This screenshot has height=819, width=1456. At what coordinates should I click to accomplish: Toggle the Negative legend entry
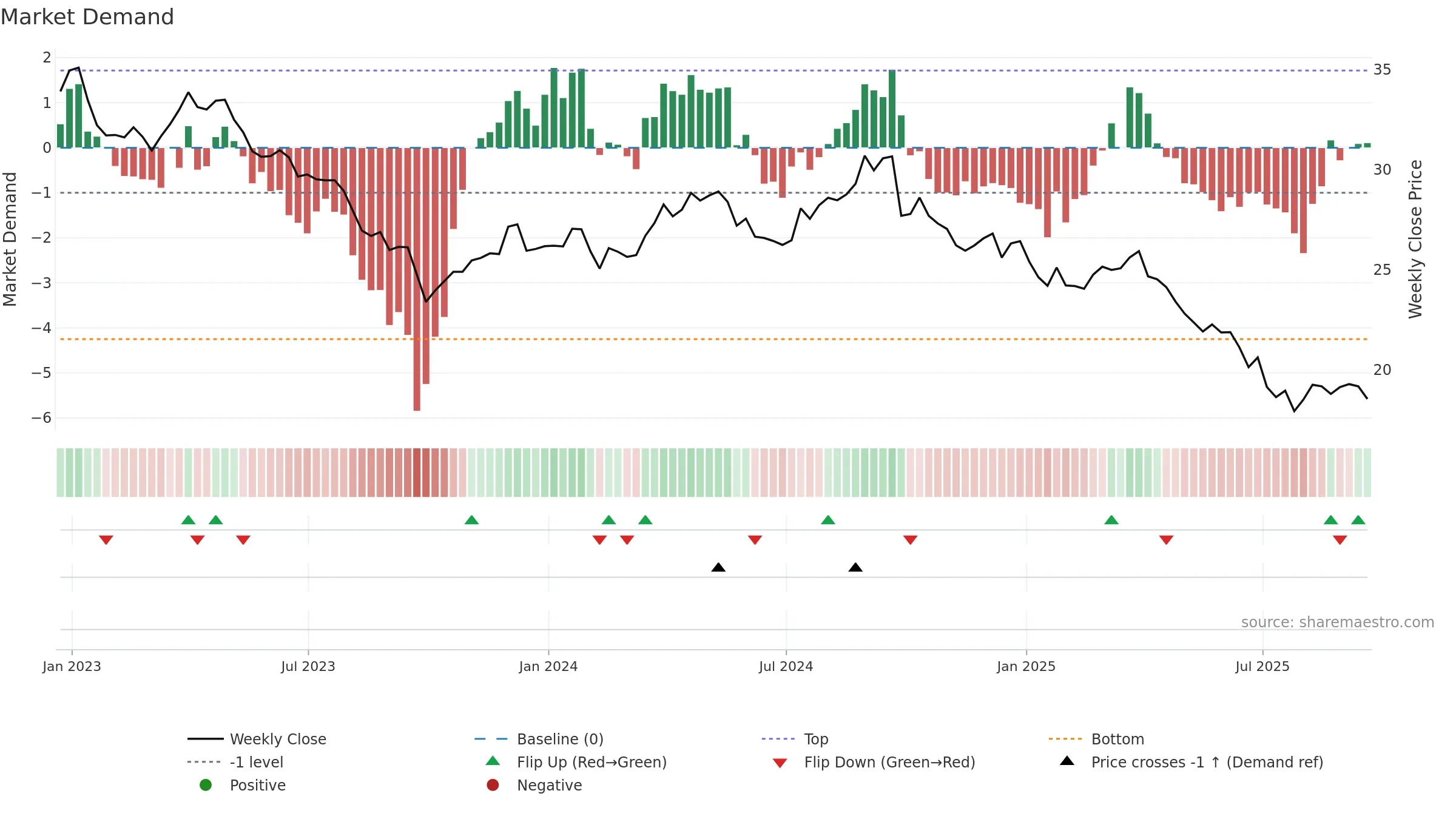pyautogui.click(x=534, y=785)
